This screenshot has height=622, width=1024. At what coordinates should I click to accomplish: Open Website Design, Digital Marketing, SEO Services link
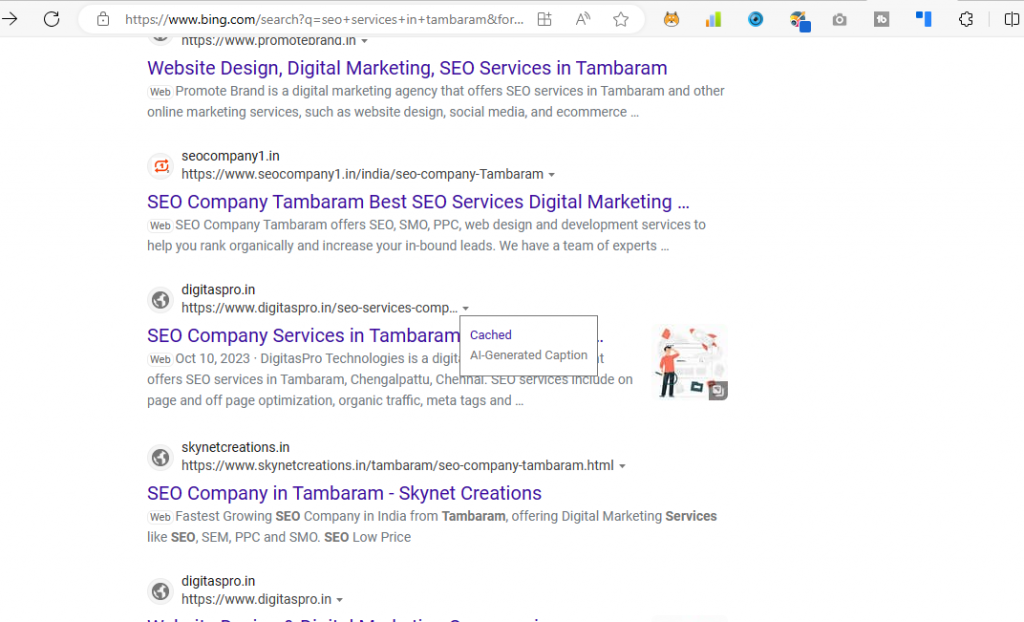click(x=407, y=68)
